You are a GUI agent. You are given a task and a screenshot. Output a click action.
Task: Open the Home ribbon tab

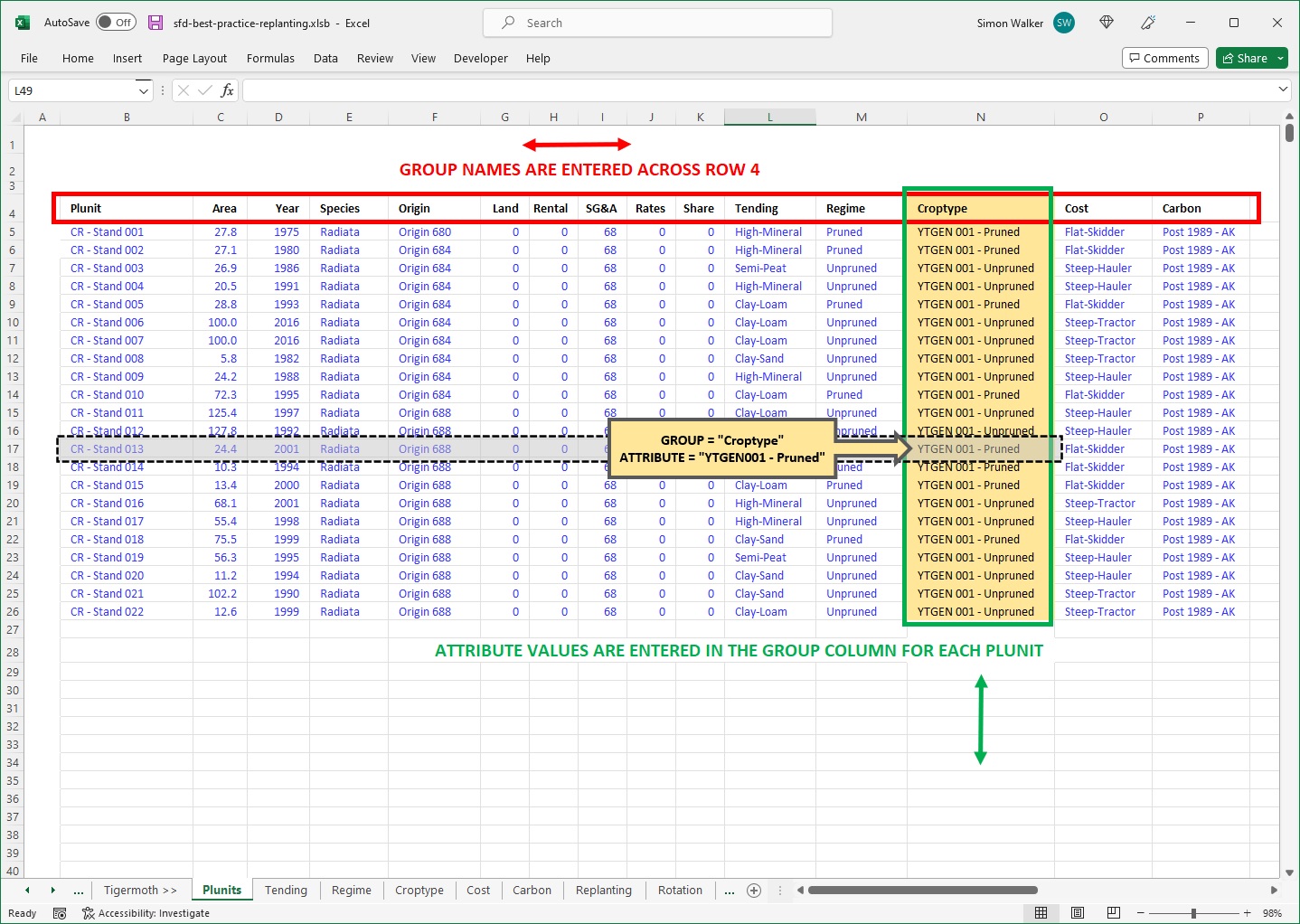pos(78,58)
